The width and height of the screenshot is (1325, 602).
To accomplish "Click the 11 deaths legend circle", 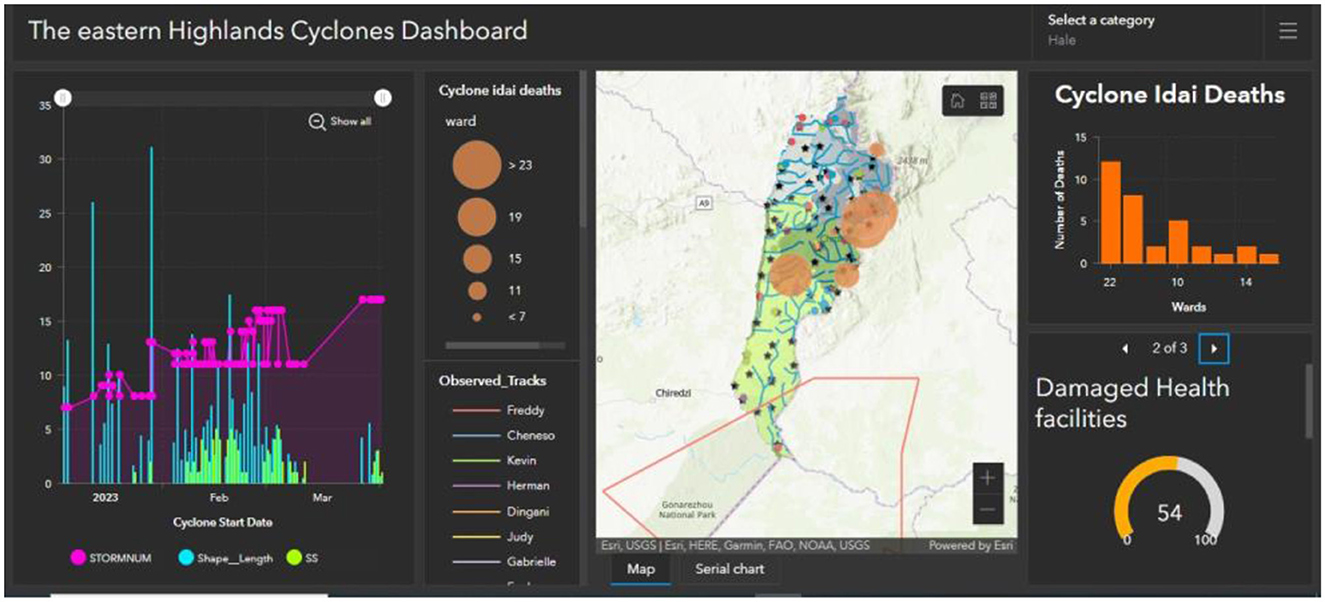I will click(x=477, y=291).
